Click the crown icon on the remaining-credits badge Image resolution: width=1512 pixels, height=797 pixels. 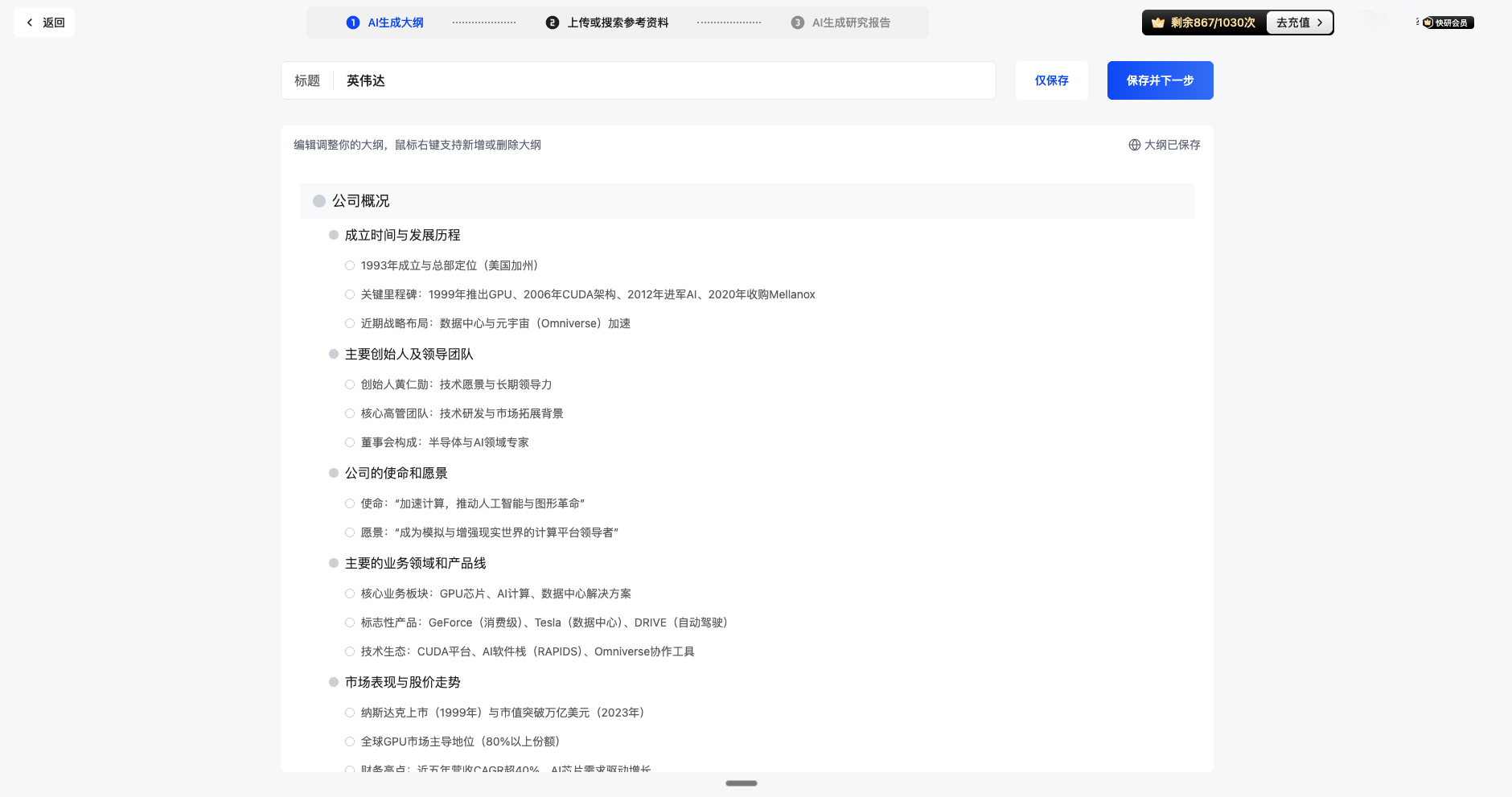[1158, 23]
